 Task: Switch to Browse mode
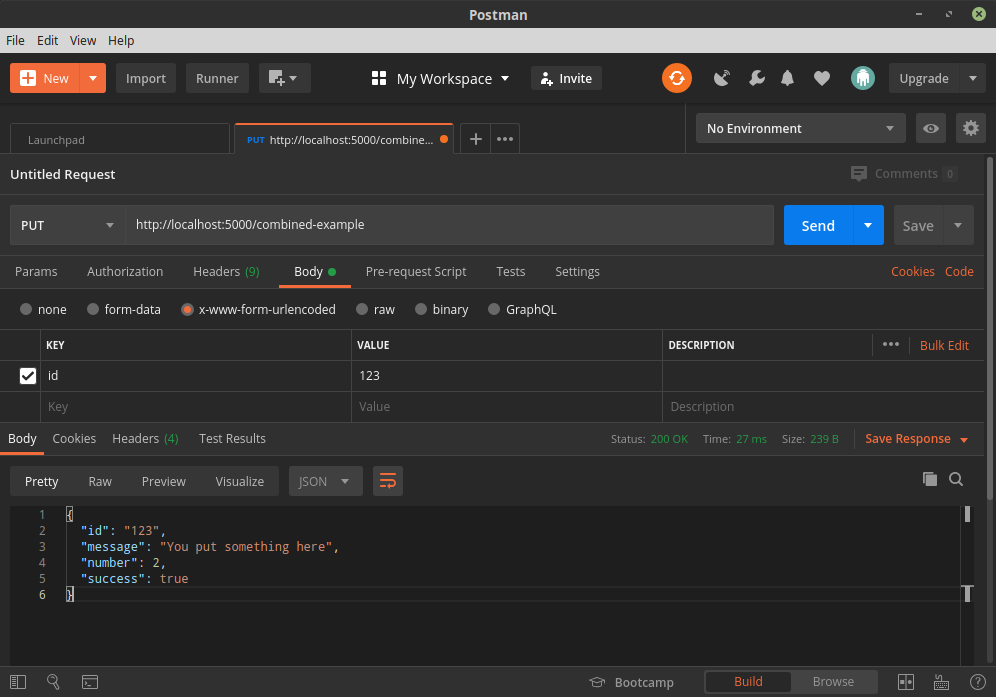[x=833, y=681]
